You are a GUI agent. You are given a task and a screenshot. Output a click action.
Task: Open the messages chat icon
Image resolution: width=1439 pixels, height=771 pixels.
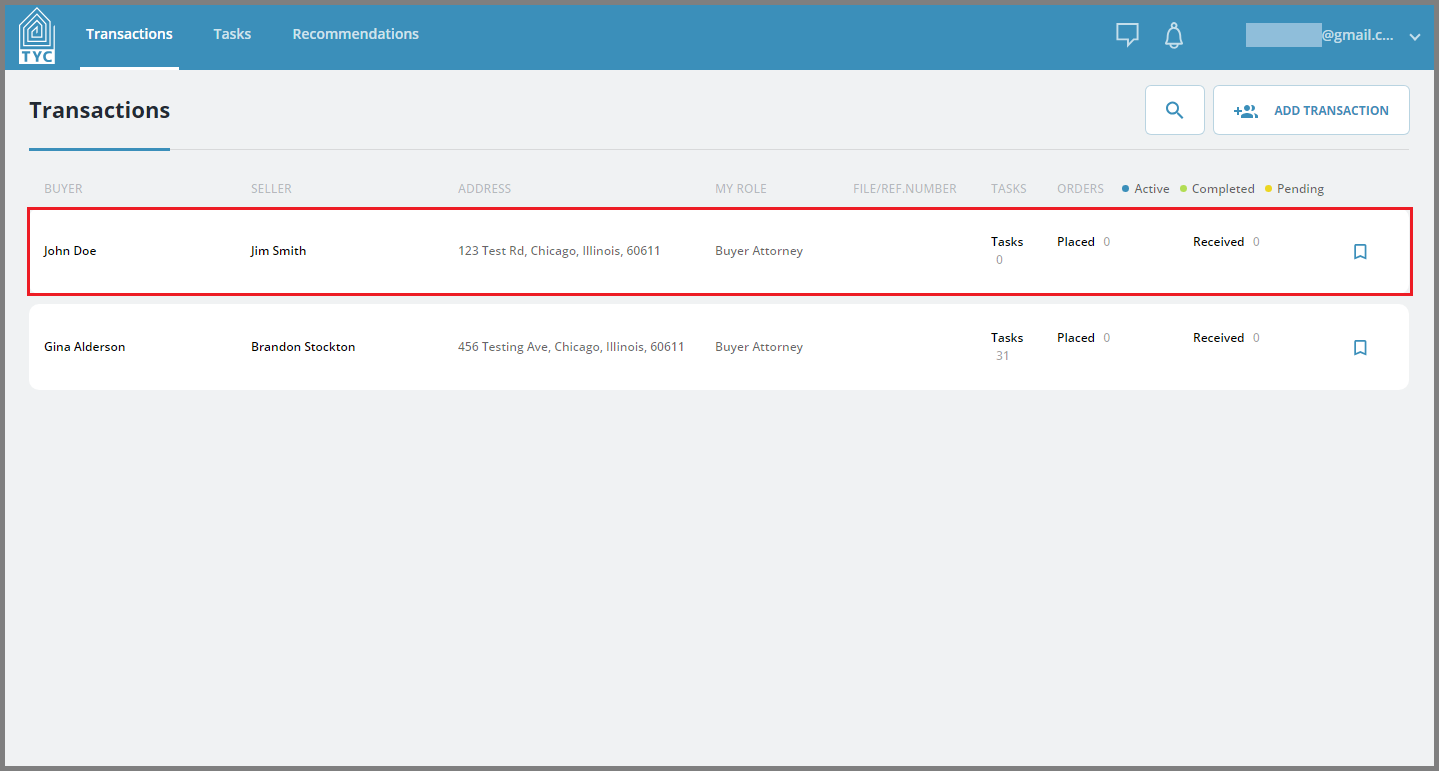point(1127,34)
